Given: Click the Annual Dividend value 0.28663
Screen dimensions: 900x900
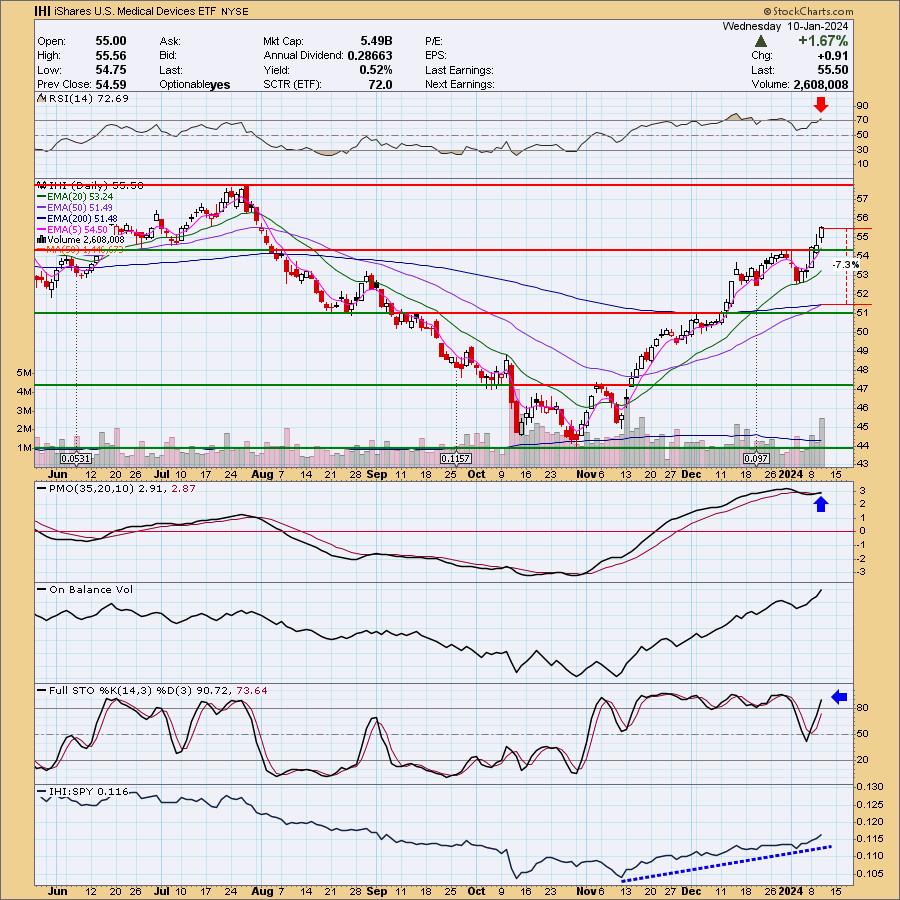Looking at the screenshot, I should tap(370, 56).
